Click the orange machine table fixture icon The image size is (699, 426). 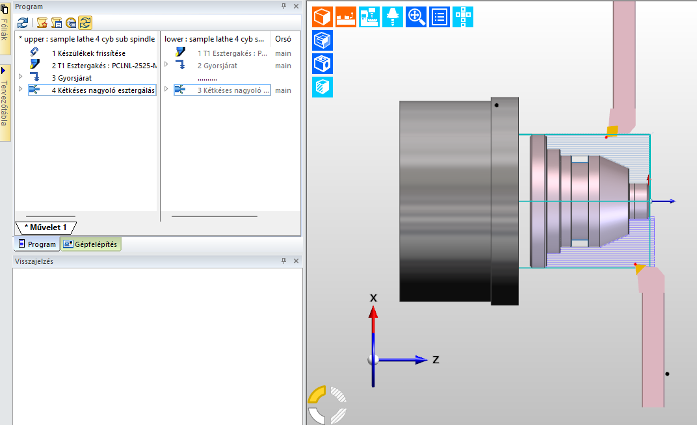pos(345,17)
